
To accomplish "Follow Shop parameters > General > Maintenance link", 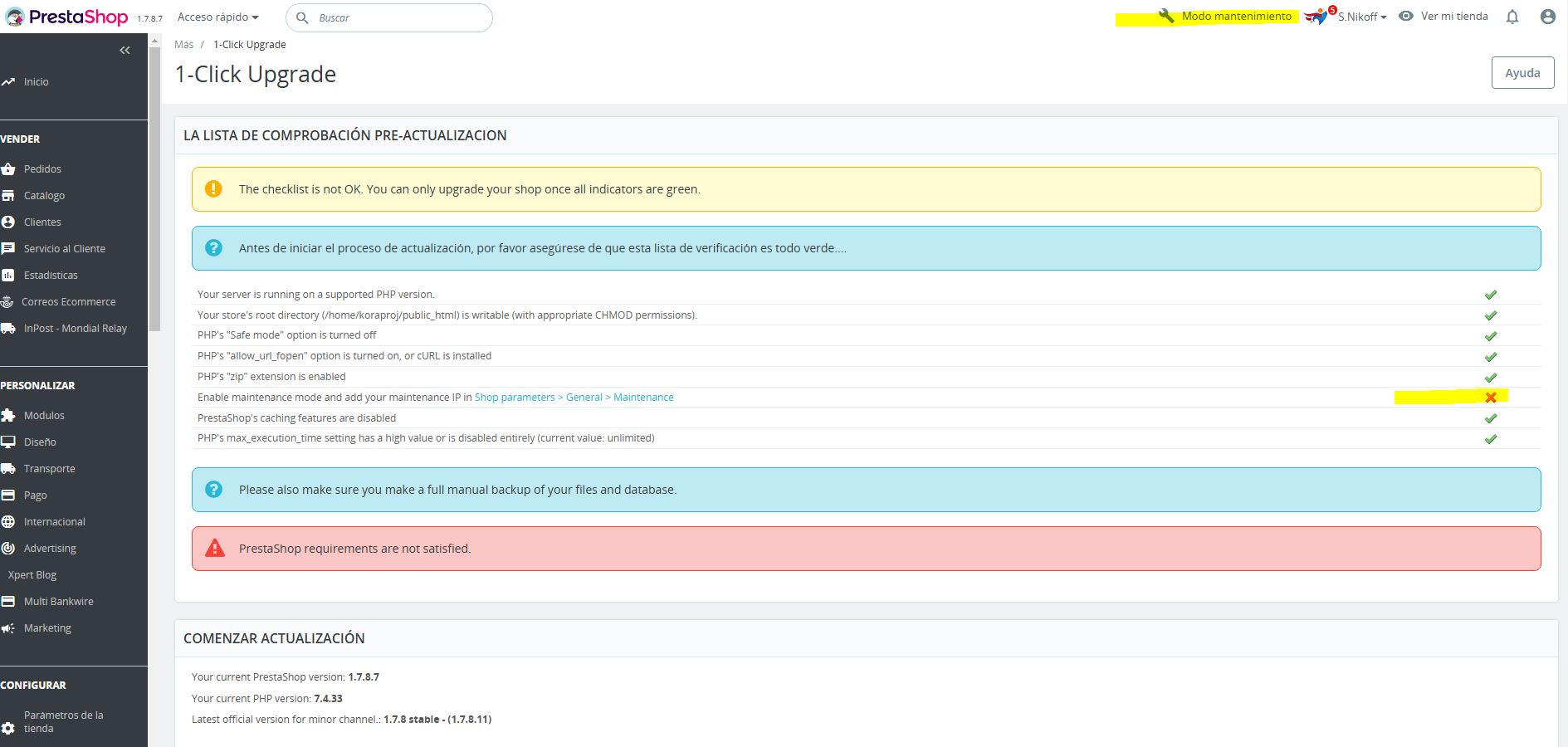I will pos(574,398).
